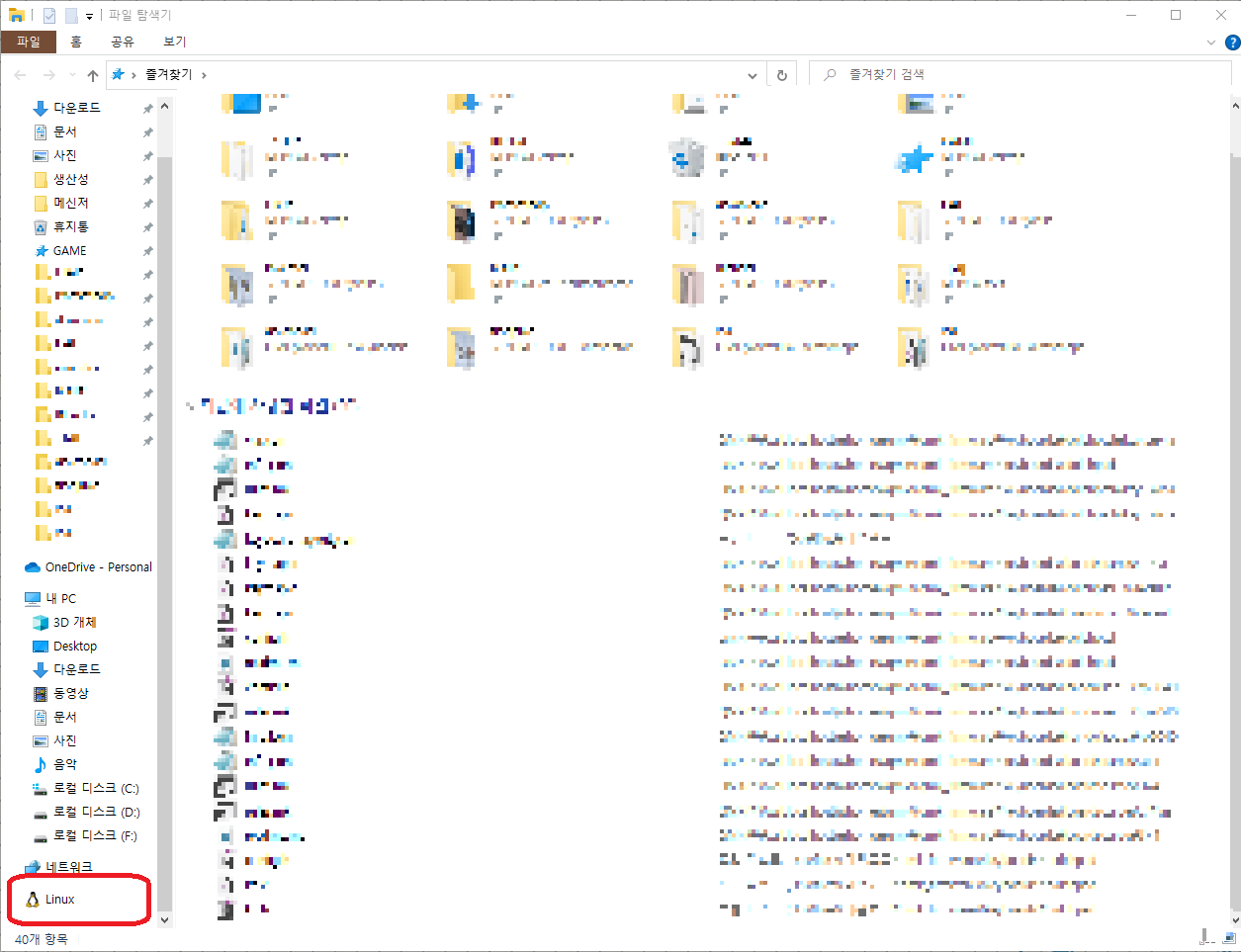Click chevron between star and 즐겨찾기

[133, 75]
